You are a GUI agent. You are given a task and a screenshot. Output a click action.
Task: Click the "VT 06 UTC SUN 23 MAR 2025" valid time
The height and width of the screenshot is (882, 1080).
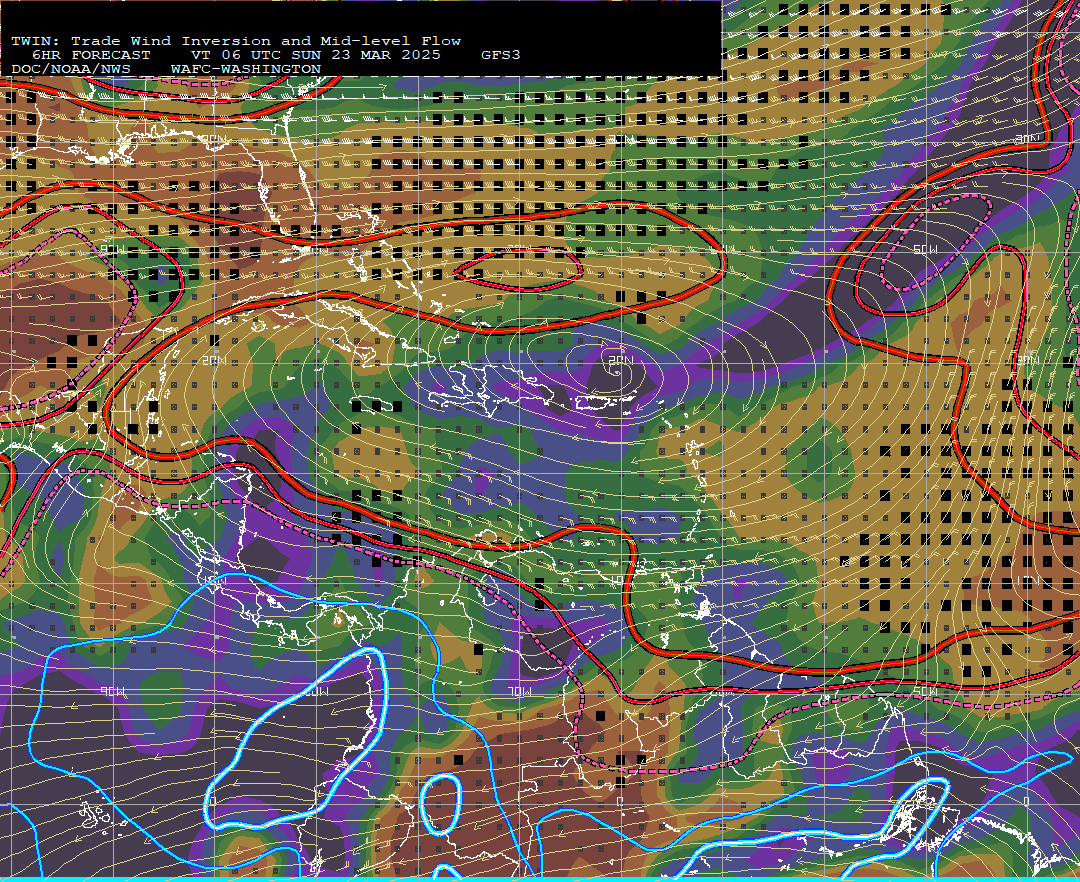coord(315,55)
